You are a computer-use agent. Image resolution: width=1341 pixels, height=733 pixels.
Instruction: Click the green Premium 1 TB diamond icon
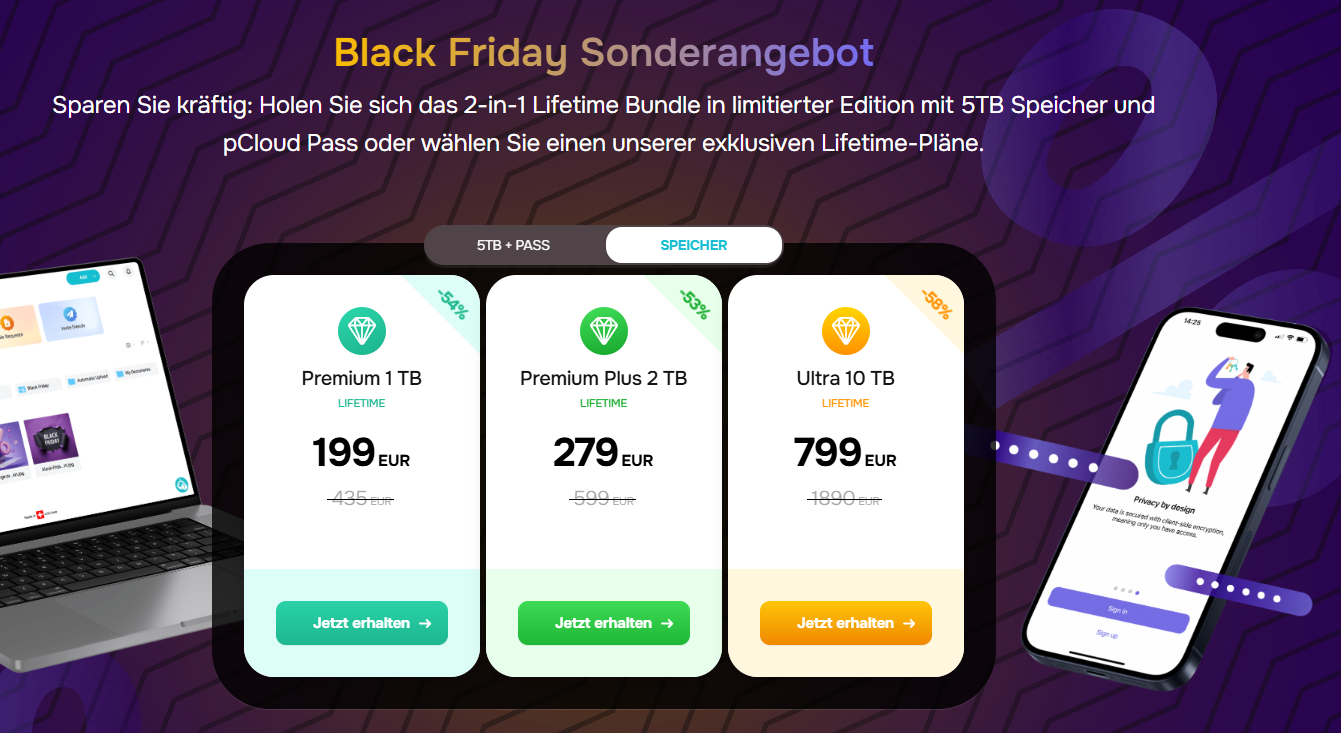(362, 330)
